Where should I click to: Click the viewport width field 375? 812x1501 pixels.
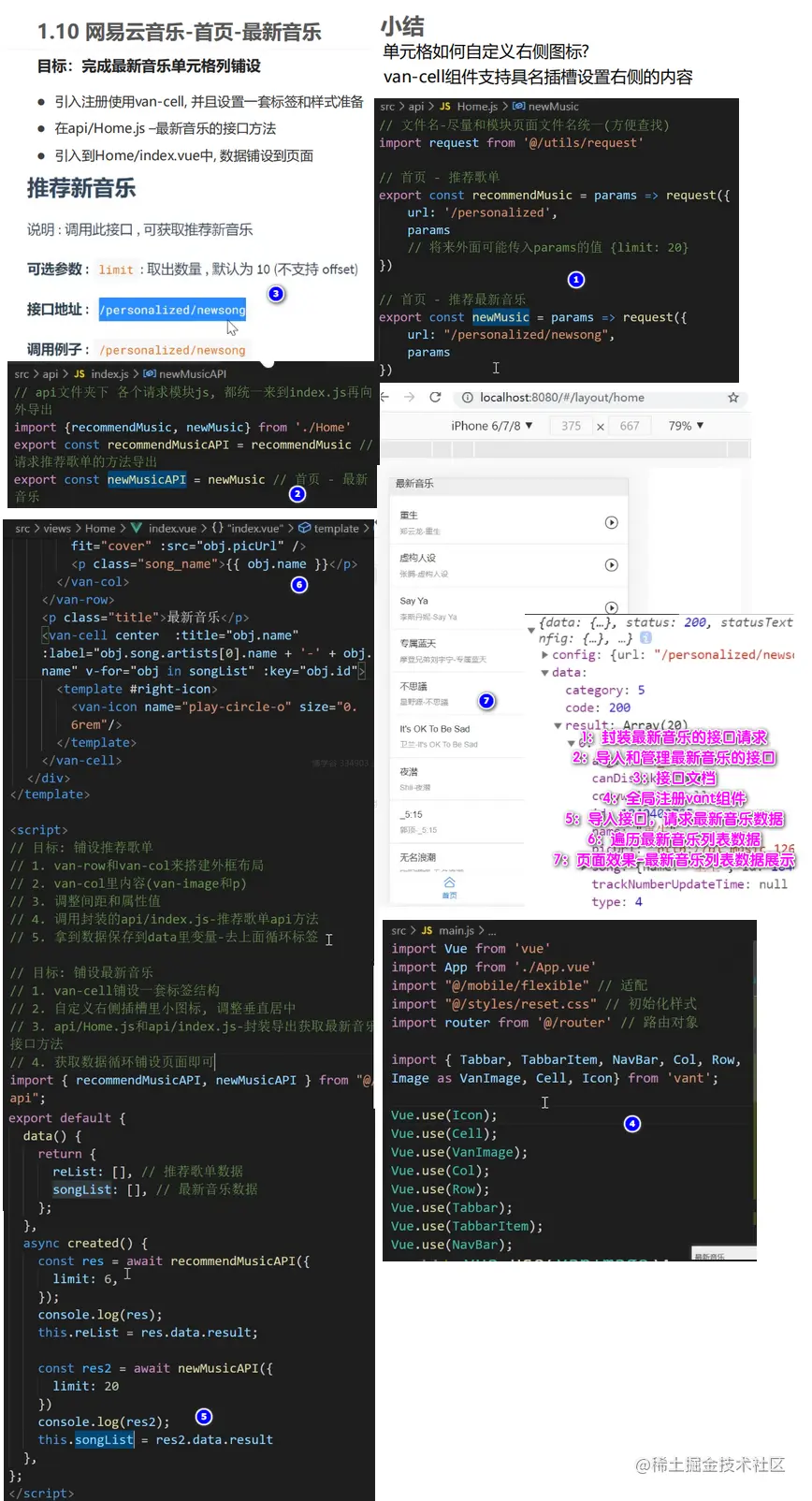572,426
